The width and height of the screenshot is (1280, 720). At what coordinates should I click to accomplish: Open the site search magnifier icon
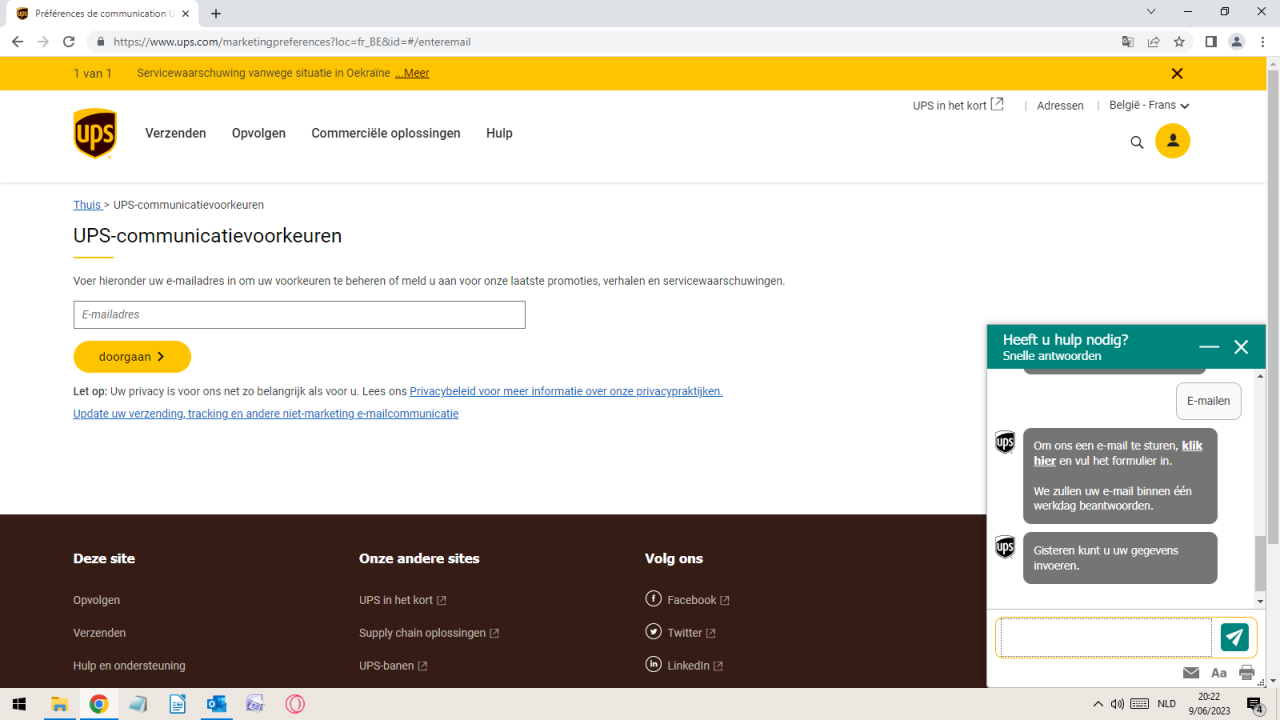tap(1137, 142)
